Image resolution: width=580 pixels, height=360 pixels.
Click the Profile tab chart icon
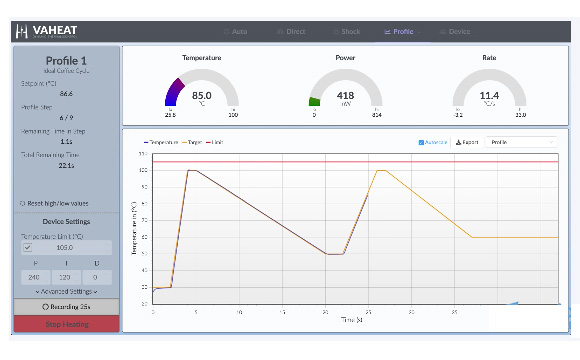pyautogui.click(x=387, y=32)
